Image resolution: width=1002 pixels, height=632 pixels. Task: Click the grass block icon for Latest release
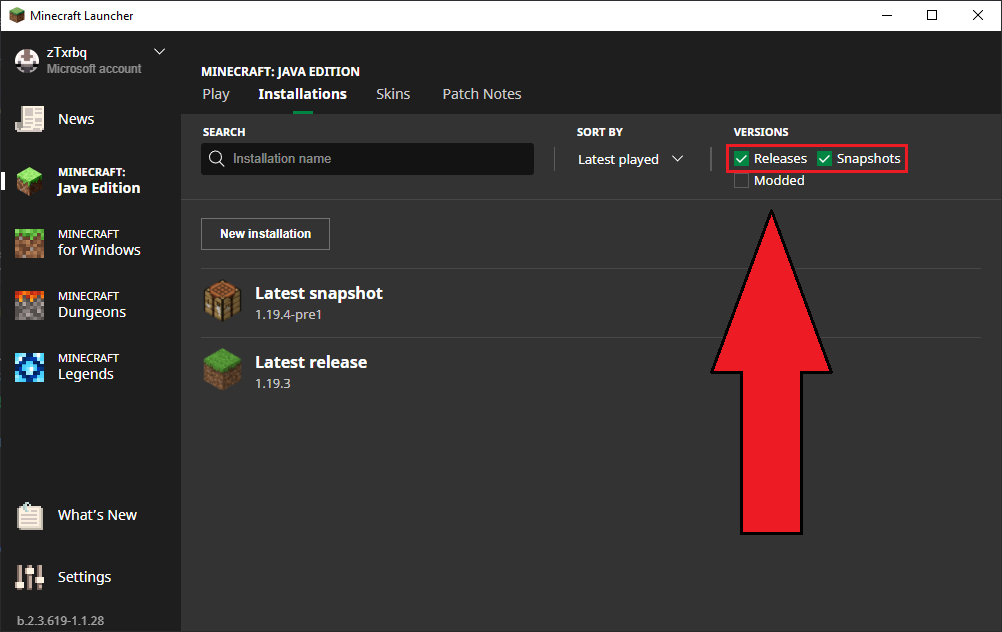click(222, 369)
